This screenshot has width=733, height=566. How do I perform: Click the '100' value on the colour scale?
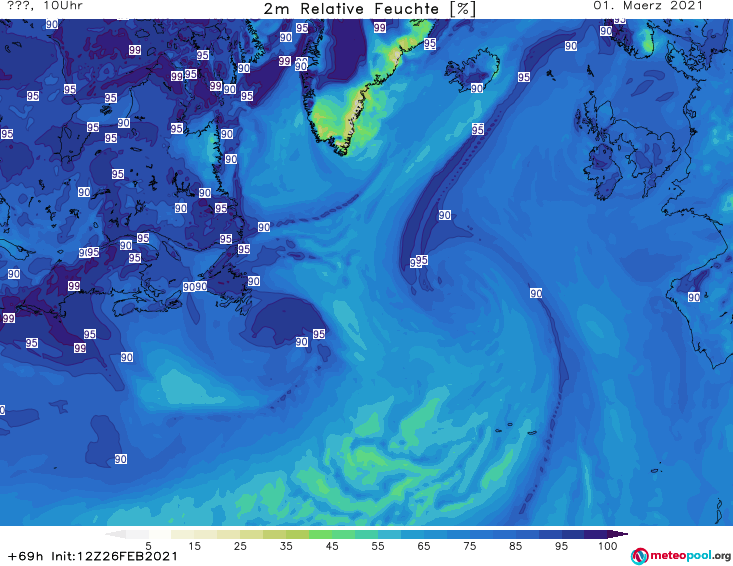607,546
